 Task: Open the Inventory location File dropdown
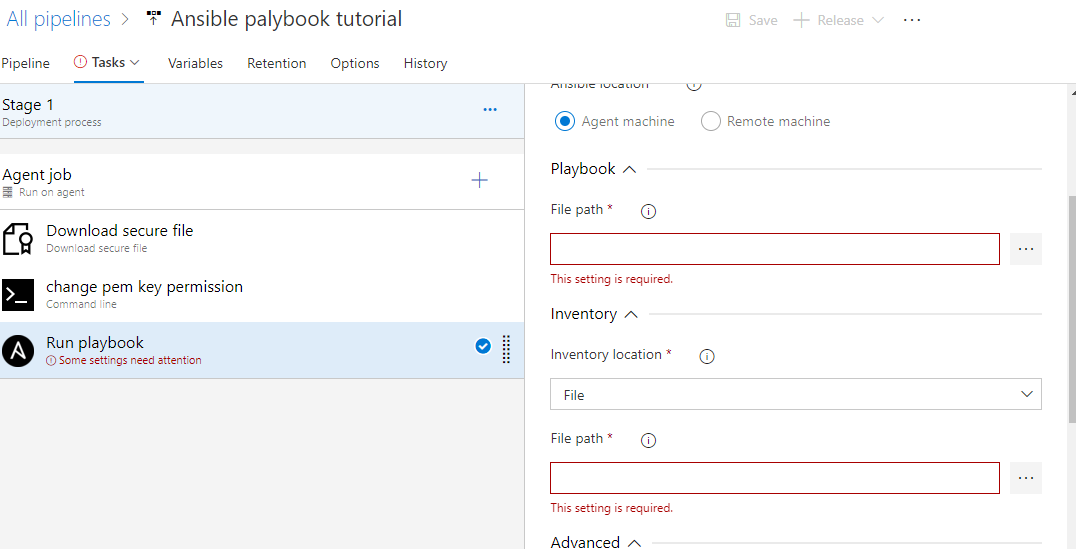tap(795, 395)
